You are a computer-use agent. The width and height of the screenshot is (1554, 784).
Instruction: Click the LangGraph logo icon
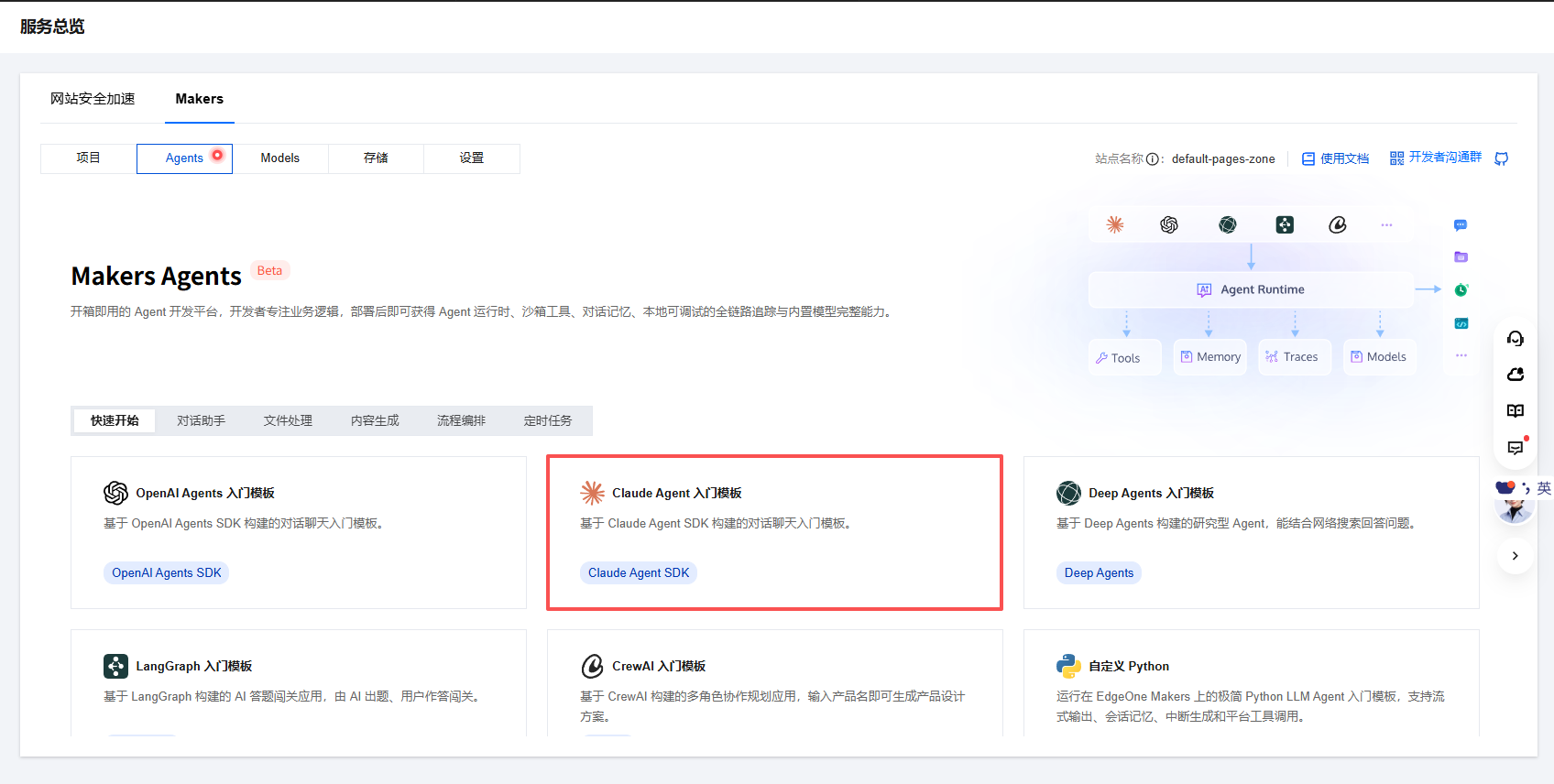(x=115, y=666)
